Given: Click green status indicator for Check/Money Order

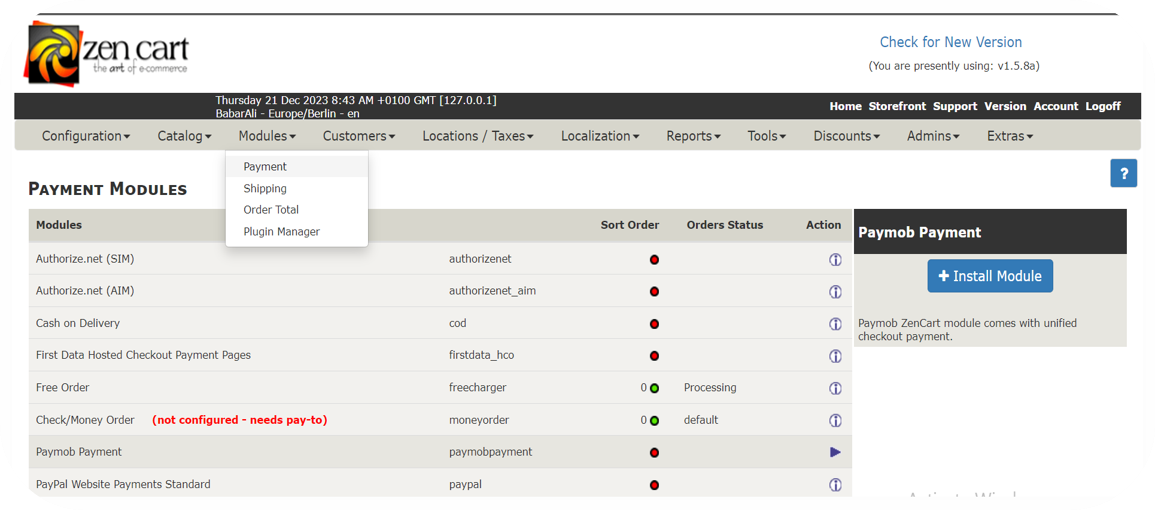Looking at the screenshot, I should [654, 420].
